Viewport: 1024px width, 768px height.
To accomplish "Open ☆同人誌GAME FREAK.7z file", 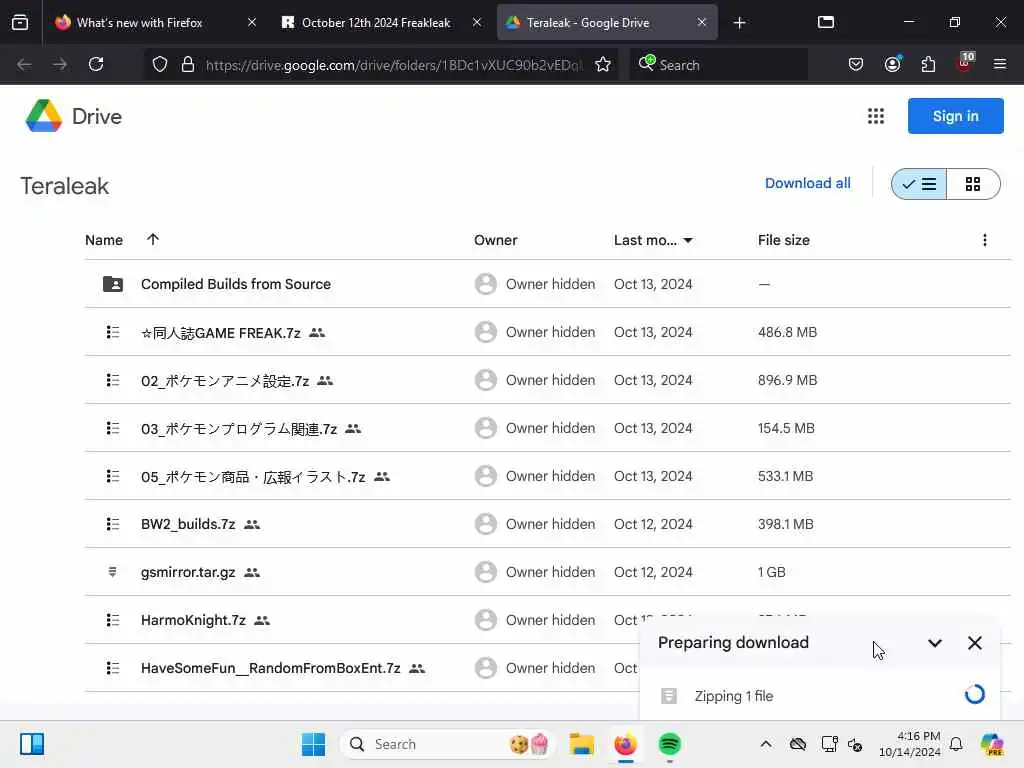I will pos(221,333).
